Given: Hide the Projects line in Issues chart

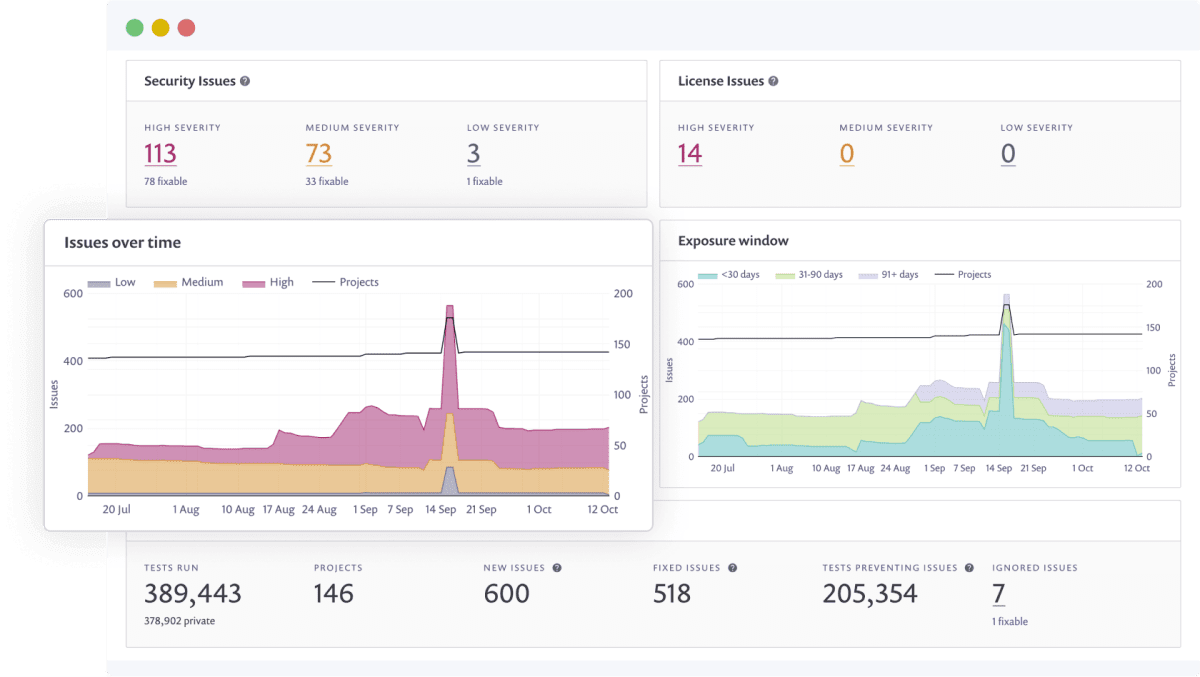Looking at the screenshot, I should tap(346, 282).
